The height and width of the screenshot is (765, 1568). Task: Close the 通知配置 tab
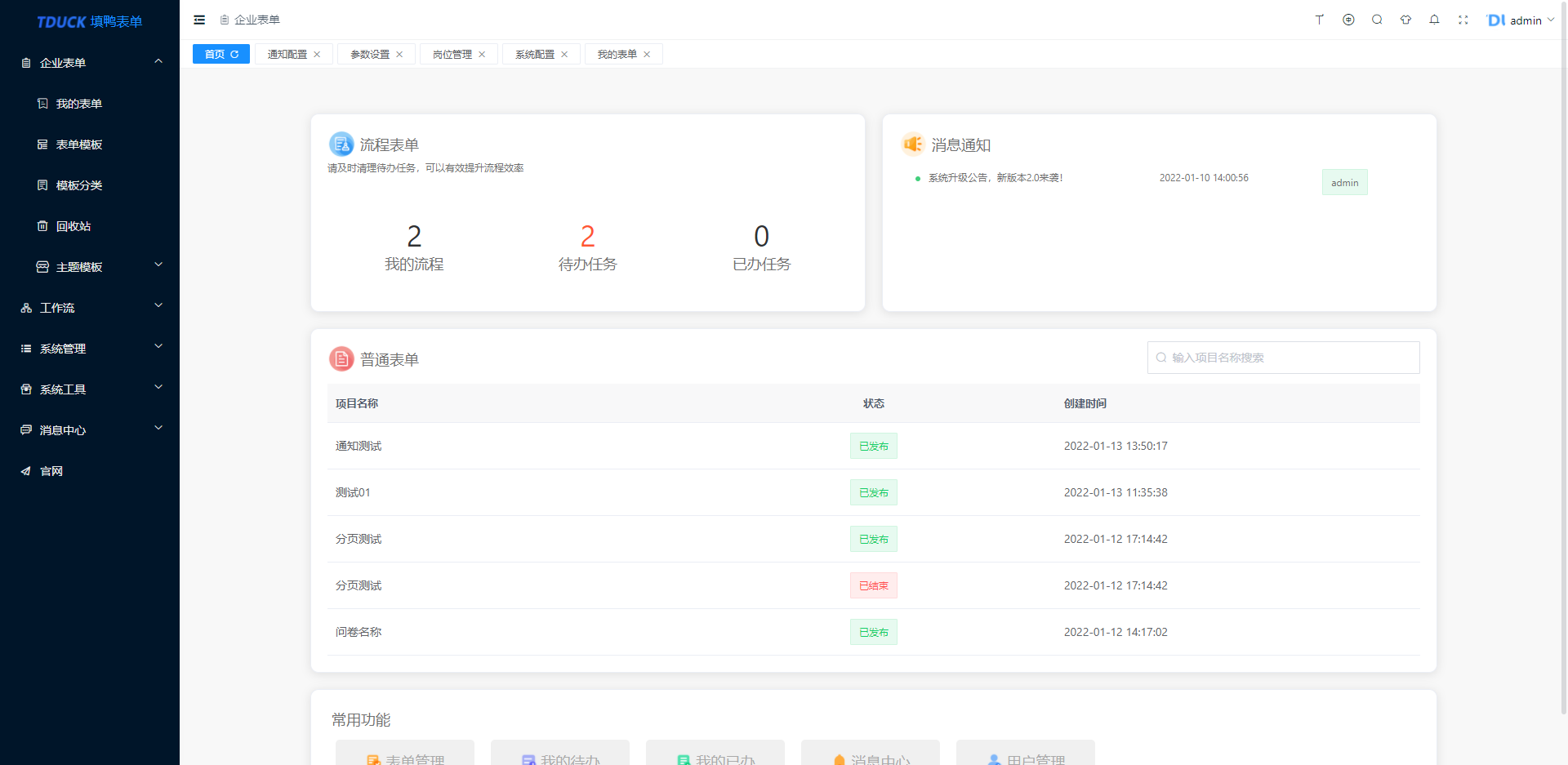pyautogui.click(x=317, y=54)
